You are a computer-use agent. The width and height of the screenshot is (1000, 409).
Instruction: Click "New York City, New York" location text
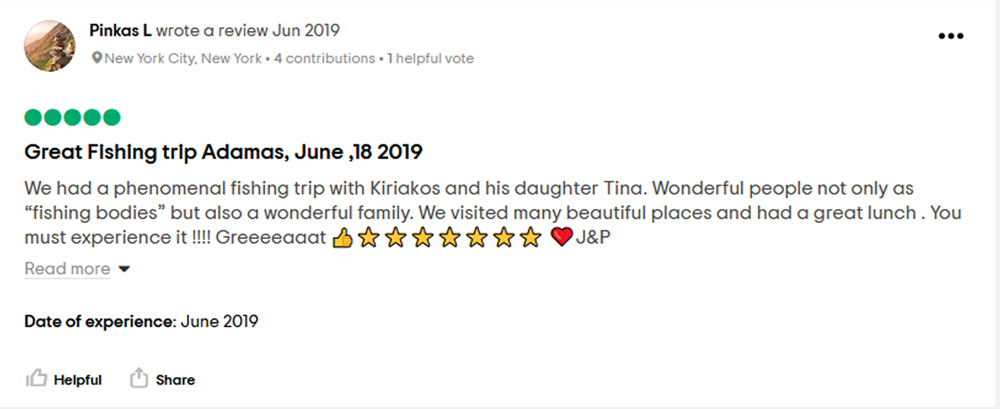click(183, 59)
